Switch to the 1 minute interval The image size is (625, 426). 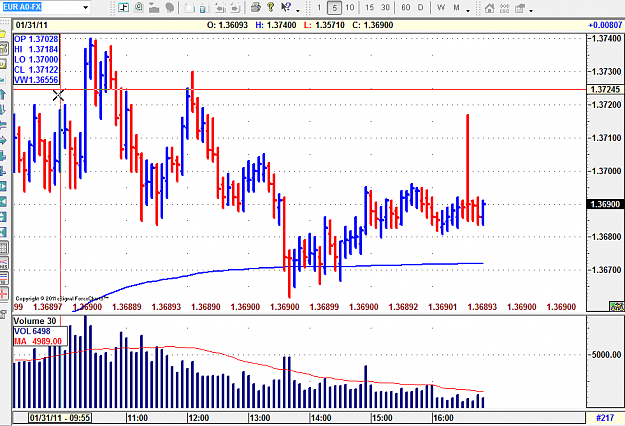(319, 8)
